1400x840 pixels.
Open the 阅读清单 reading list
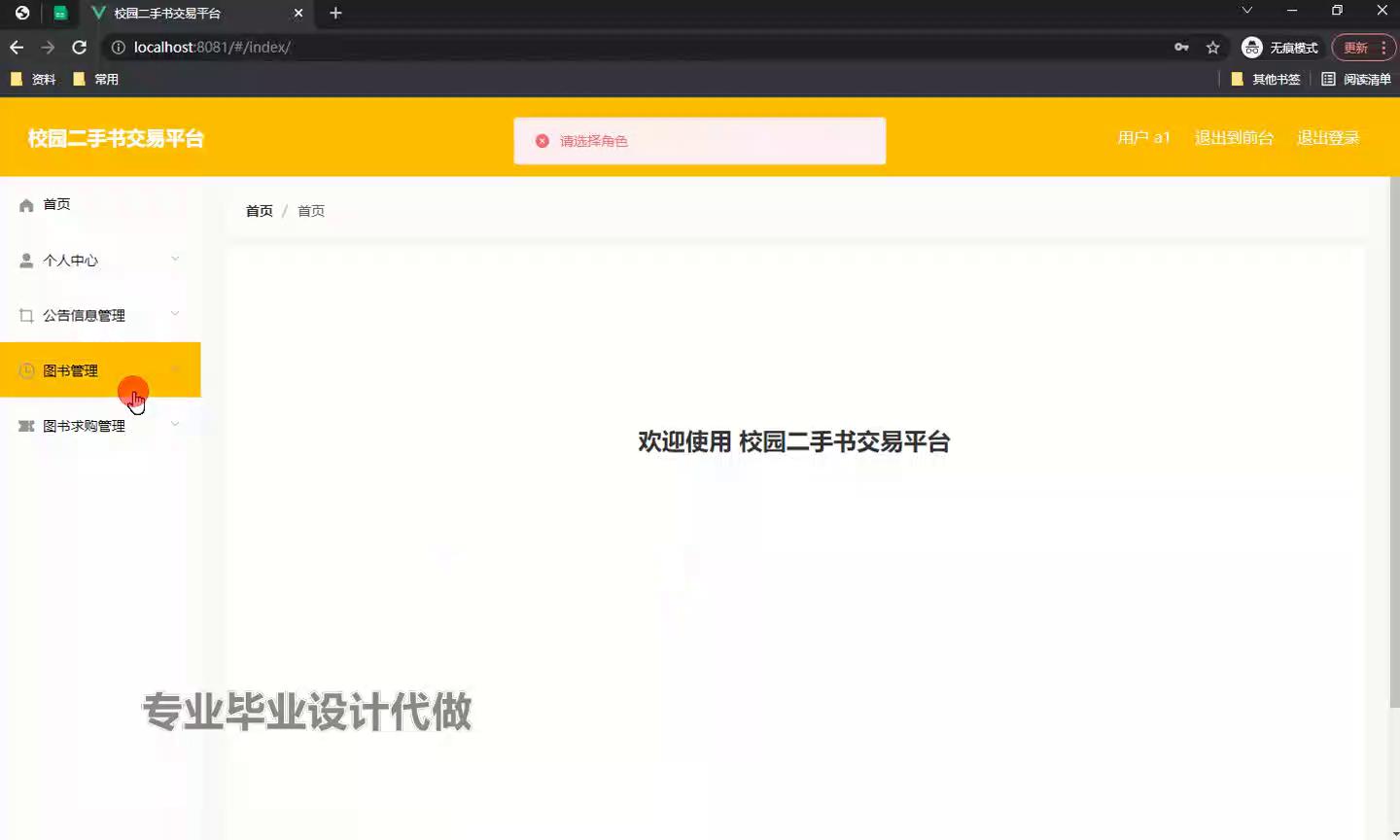pyautogui.click(x=1356, y=79)
